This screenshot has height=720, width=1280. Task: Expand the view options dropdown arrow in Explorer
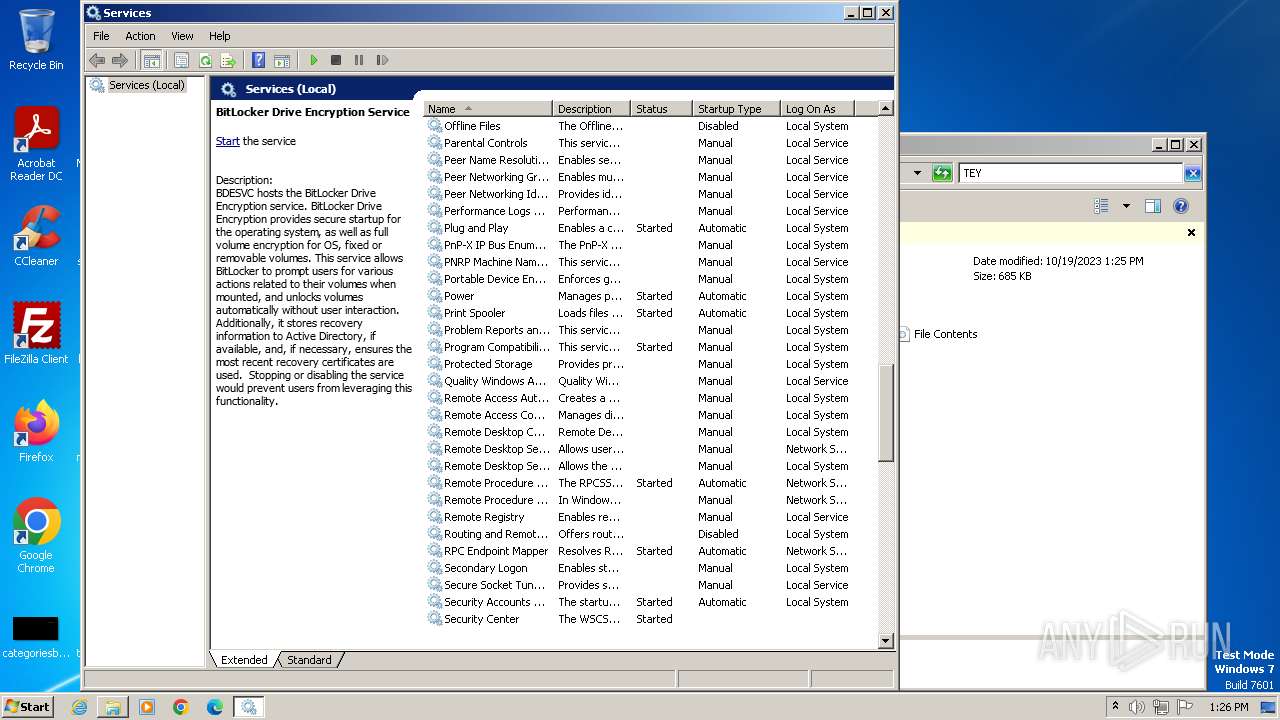coord(1126,206)
